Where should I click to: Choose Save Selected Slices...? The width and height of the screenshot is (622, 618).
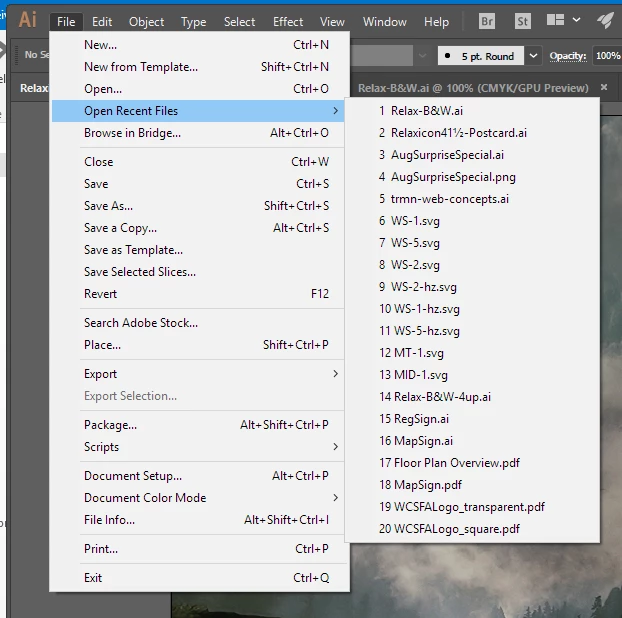(x=198, y=272)
